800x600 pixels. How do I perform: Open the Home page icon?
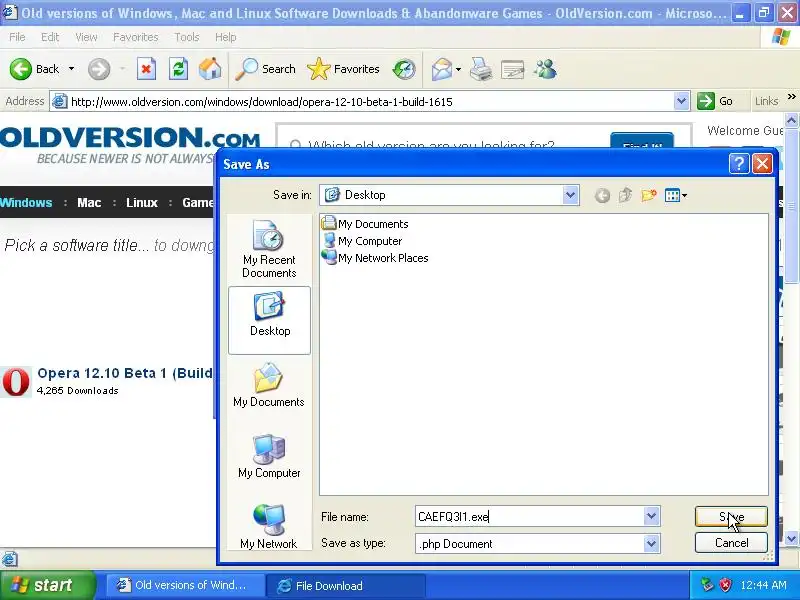coord(210,69)
